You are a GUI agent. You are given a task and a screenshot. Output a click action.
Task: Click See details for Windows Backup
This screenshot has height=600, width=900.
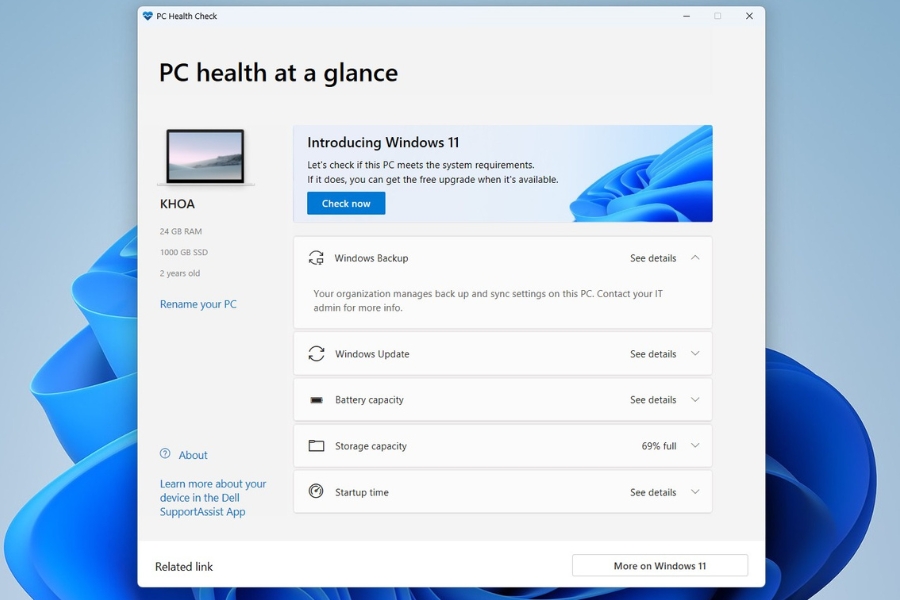tap(653, 258)
